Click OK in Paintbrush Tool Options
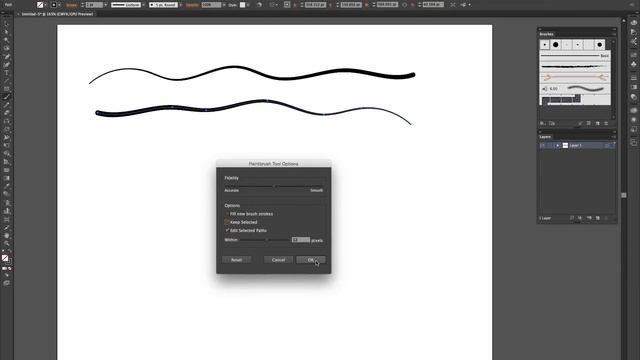Viewport: 640px width, 360px height. pyautogui.click(x=311, y=260)
